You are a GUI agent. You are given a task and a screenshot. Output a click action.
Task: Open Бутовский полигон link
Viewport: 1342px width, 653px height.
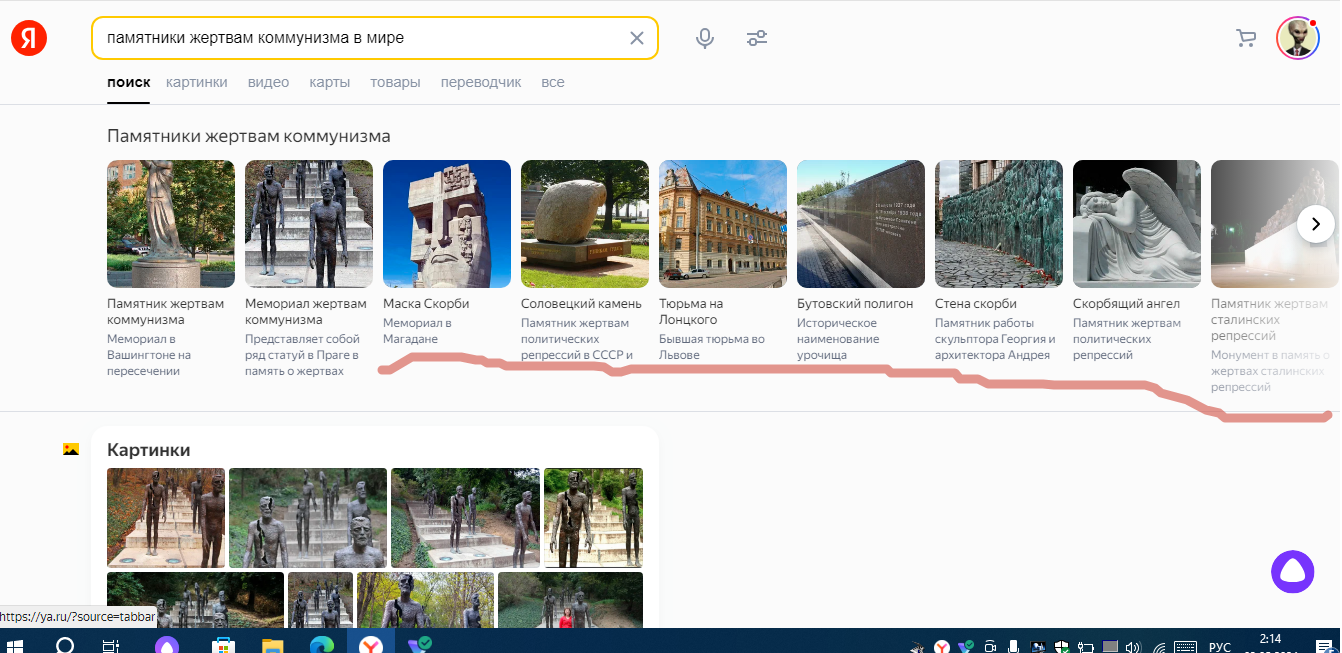coord(855,303)
